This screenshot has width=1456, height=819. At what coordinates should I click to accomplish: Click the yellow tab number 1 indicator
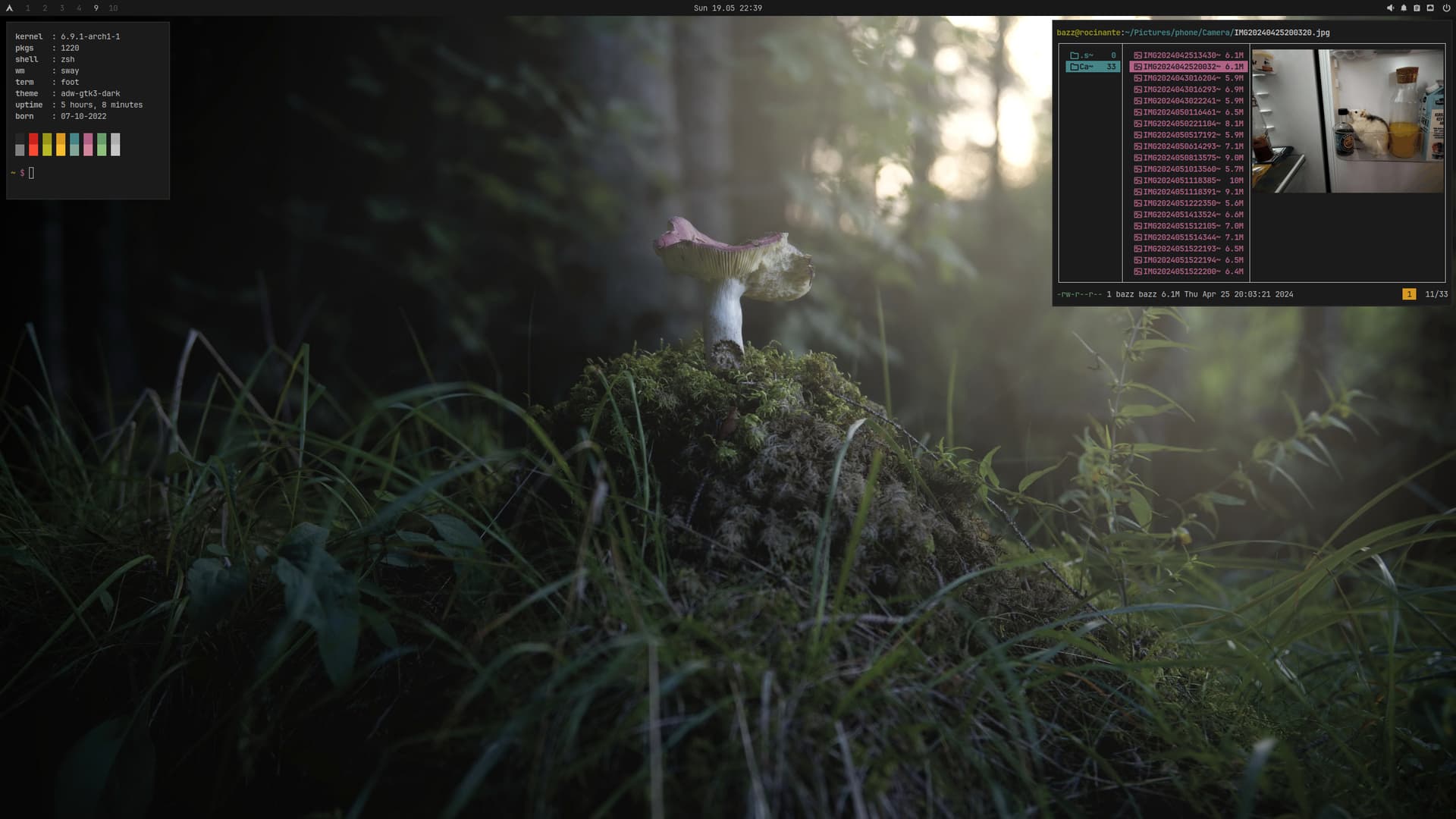(1409, 294)
